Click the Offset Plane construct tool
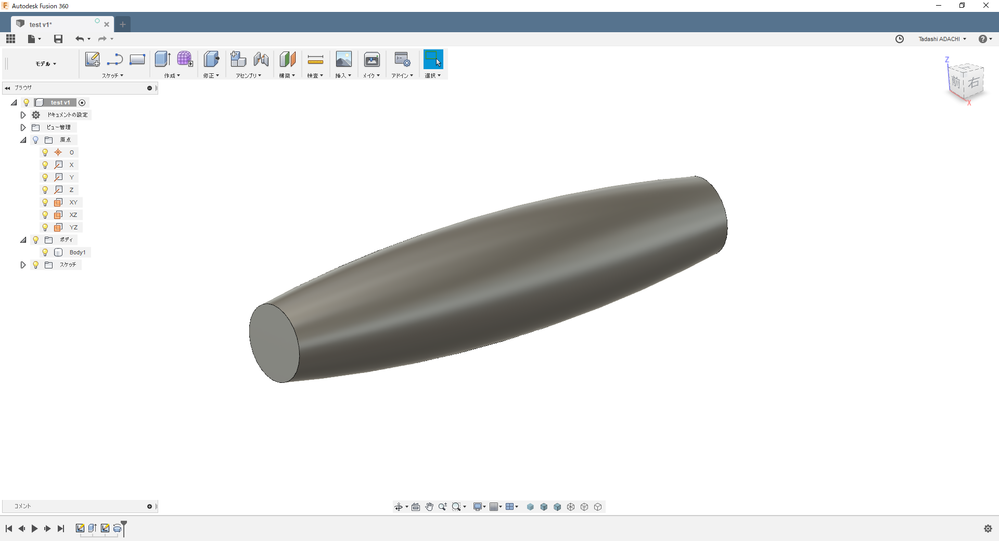The height and width of the screenshot is (541, 999). pyautogui.click(x=288, y=59)
